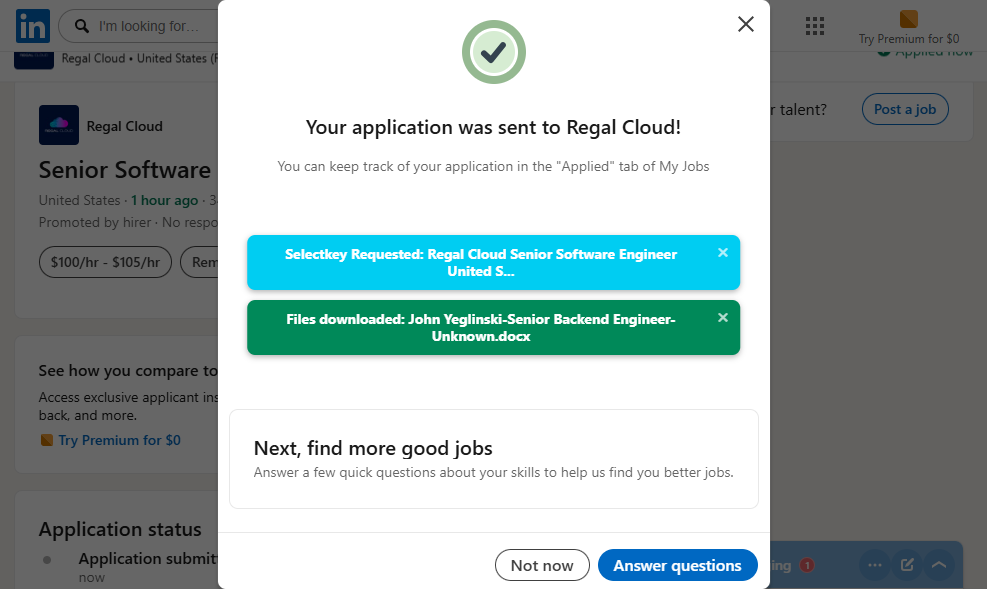Click the Next, find more good jobs card
Image resolution: width=987 pixels, height=589 pixels.
click(x=493, y=459)
